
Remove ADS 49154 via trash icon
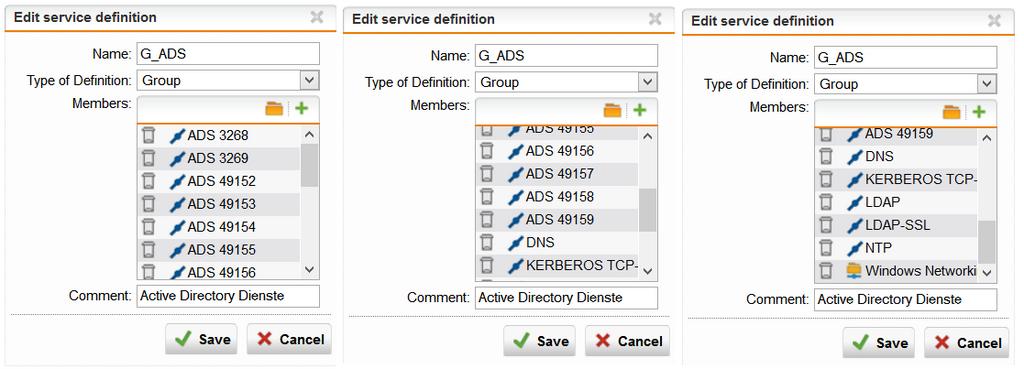[x=149, y=227]
